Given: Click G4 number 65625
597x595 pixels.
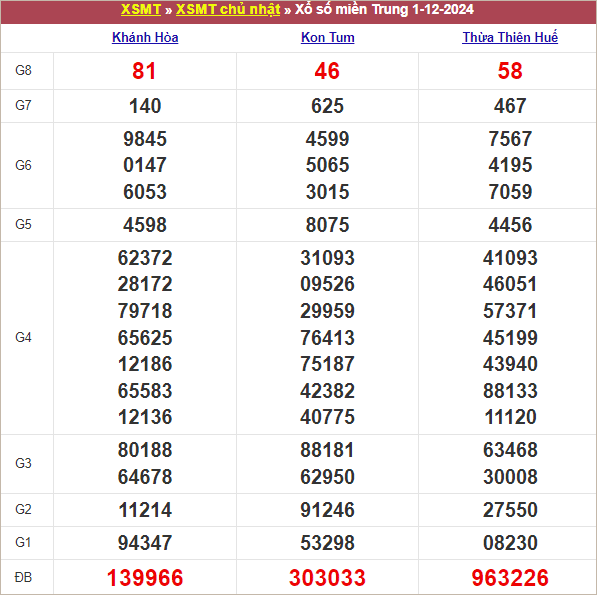Looking at the screenshot, I should (145, 338).
